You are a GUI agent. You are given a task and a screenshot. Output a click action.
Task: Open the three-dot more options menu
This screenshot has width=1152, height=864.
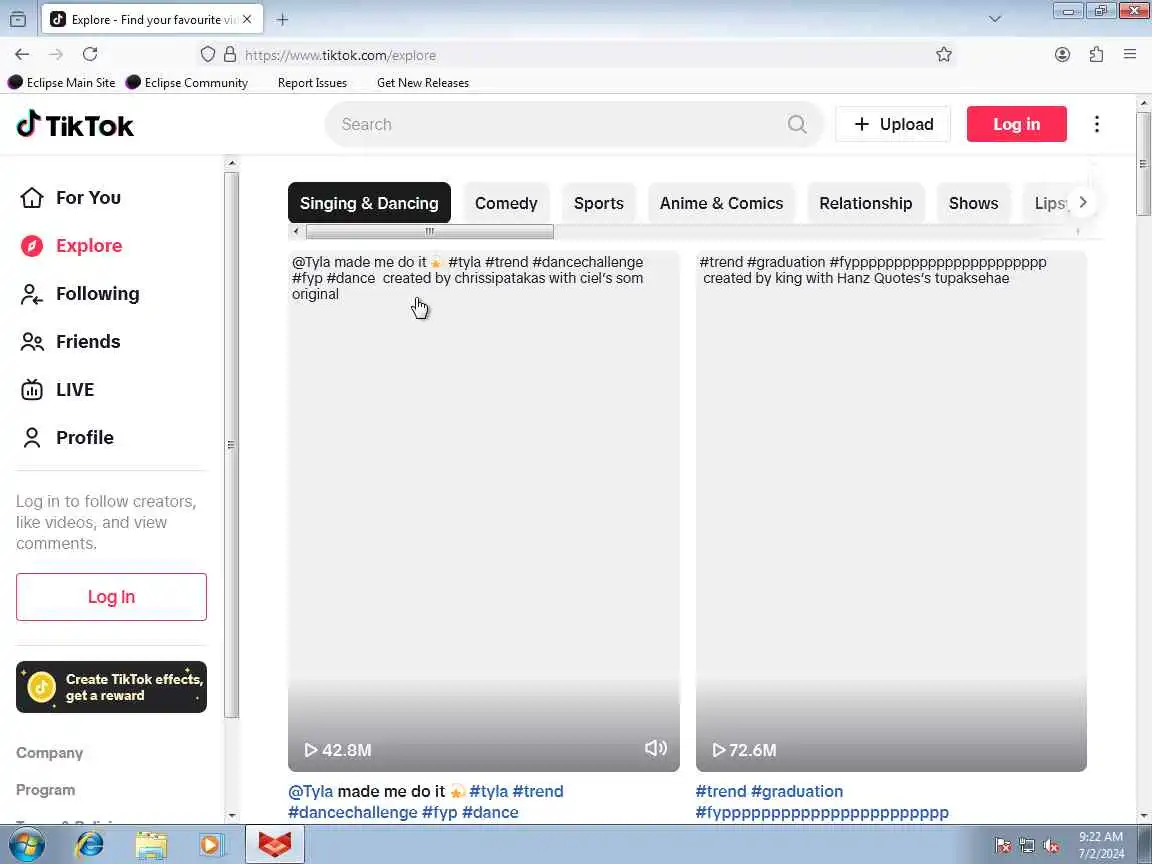coord(1097,124)
